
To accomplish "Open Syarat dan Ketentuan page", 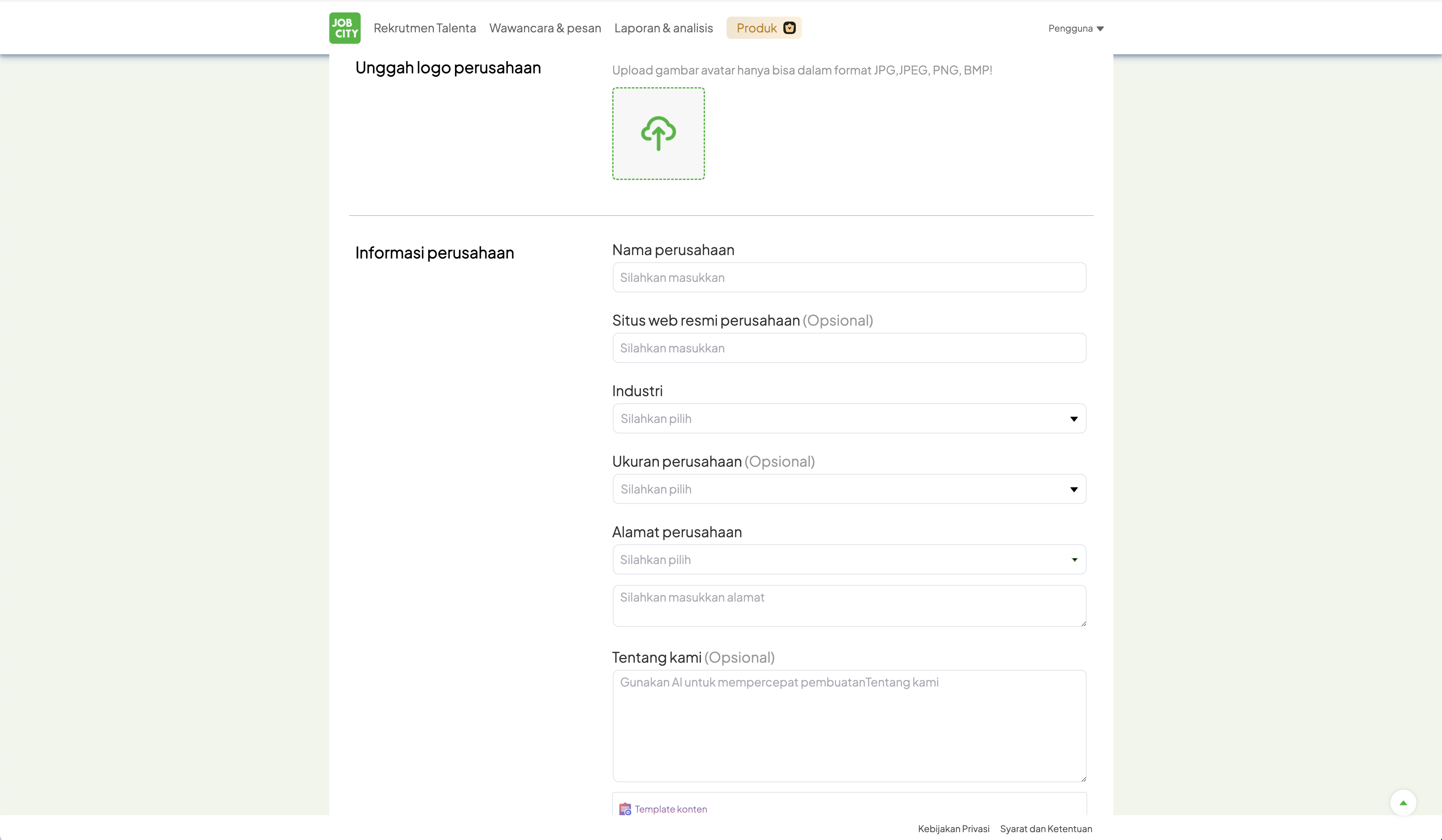I will pyautogui.click(x=1046, y=829).
